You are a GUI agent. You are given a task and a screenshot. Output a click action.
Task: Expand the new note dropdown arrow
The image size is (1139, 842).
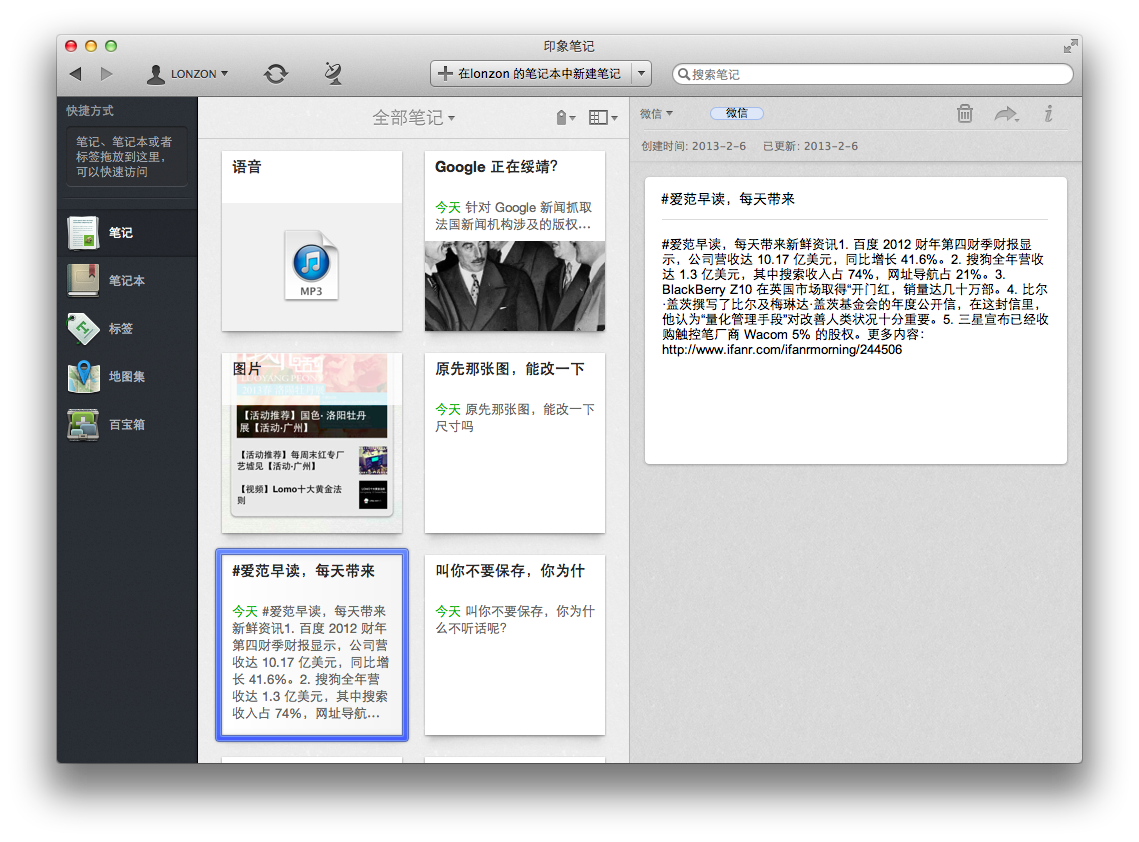(641, 73)
